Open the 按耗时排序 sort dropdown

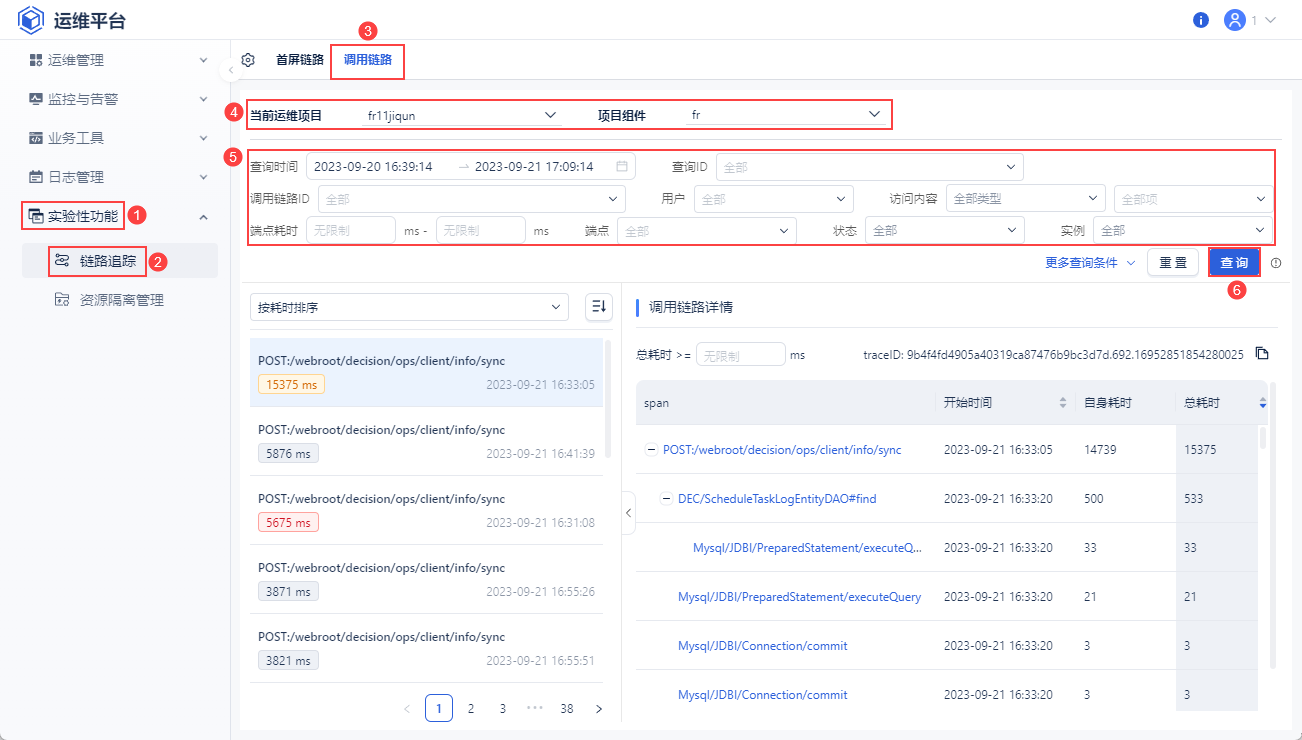(x=409, y=307)
